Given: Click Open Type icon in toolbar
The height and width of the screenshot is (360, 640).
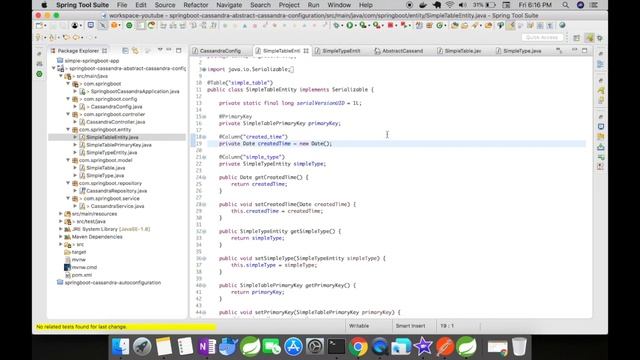Looking at the screenshot, I should 454,25.
